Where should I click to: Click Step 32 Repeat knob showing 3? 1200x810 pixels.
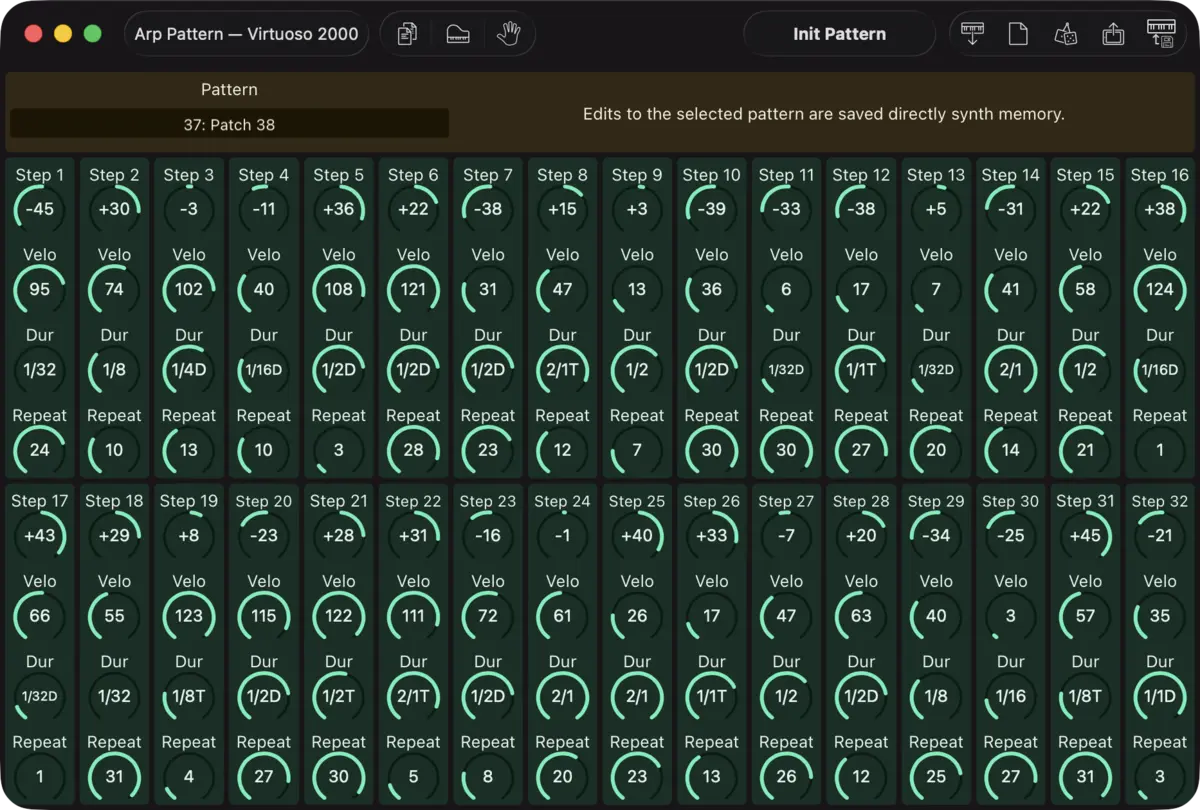click(x=1160, y=776)
